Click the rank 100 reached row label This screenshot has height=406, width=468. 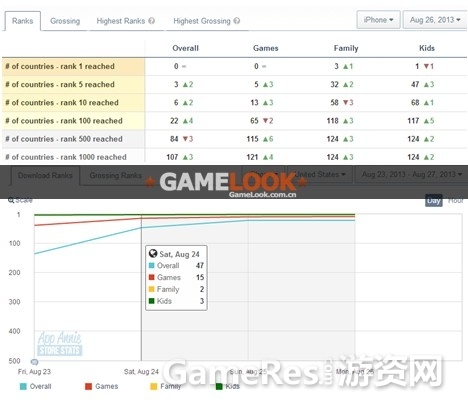click(64, 121)
